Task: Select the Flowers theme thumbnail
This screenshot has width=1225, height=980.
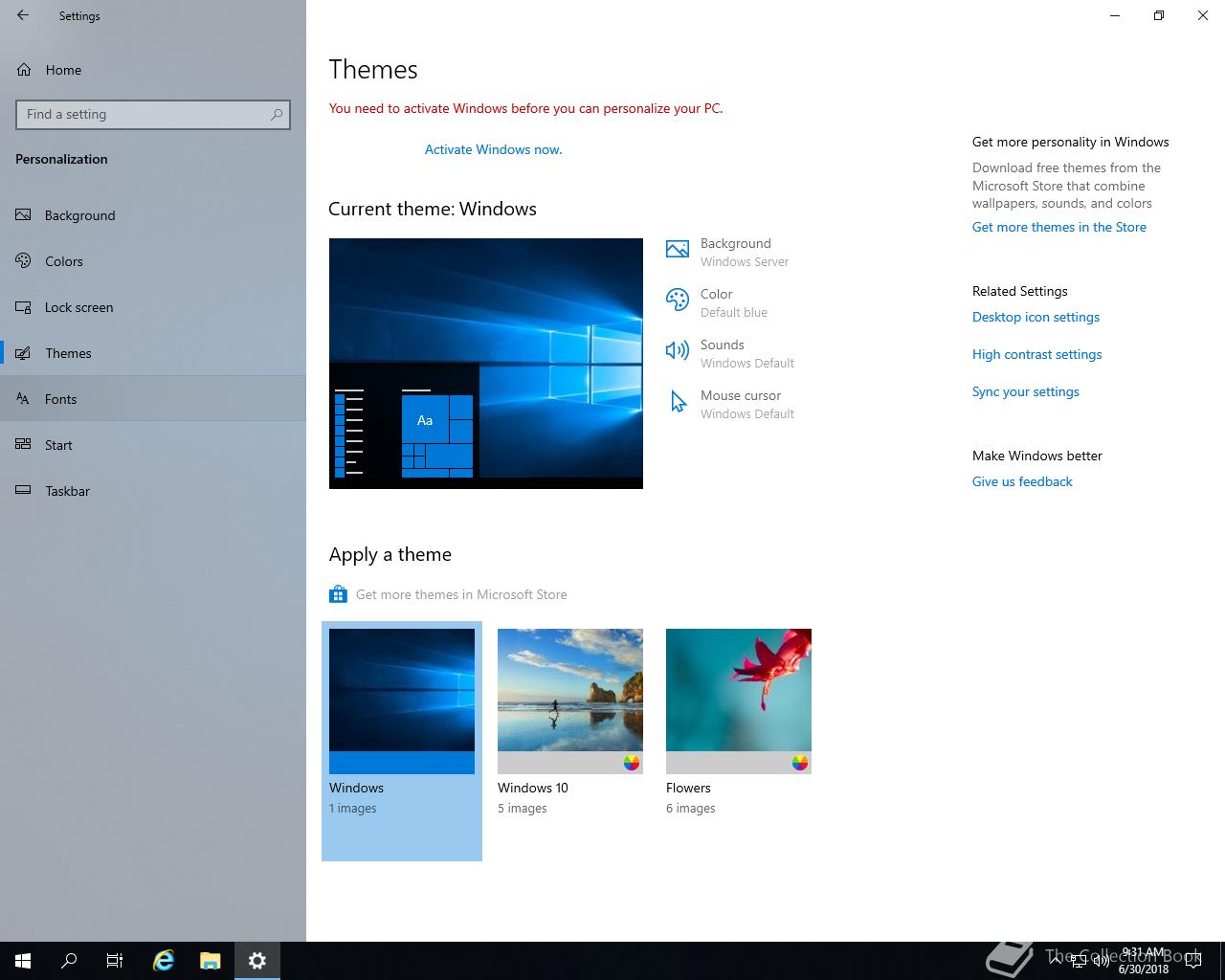Action: click(739, 702)
